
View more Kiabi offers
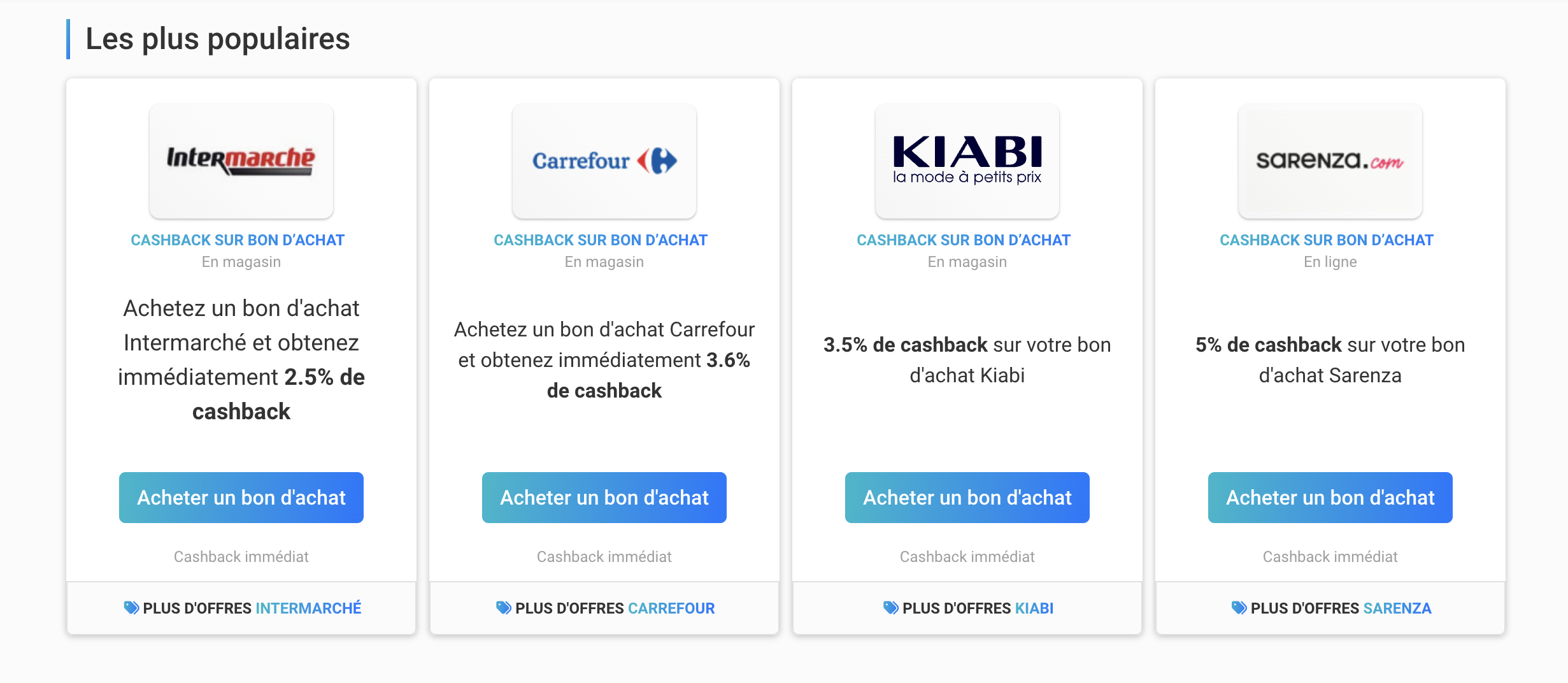968,608
